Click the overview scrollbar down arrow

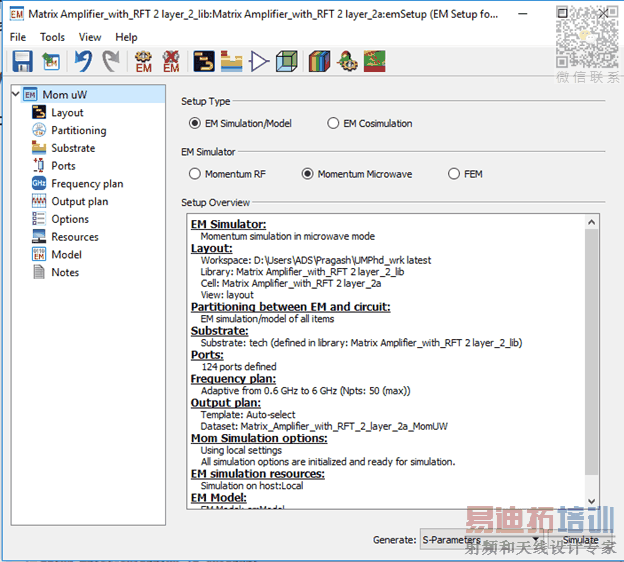[592, 501]
